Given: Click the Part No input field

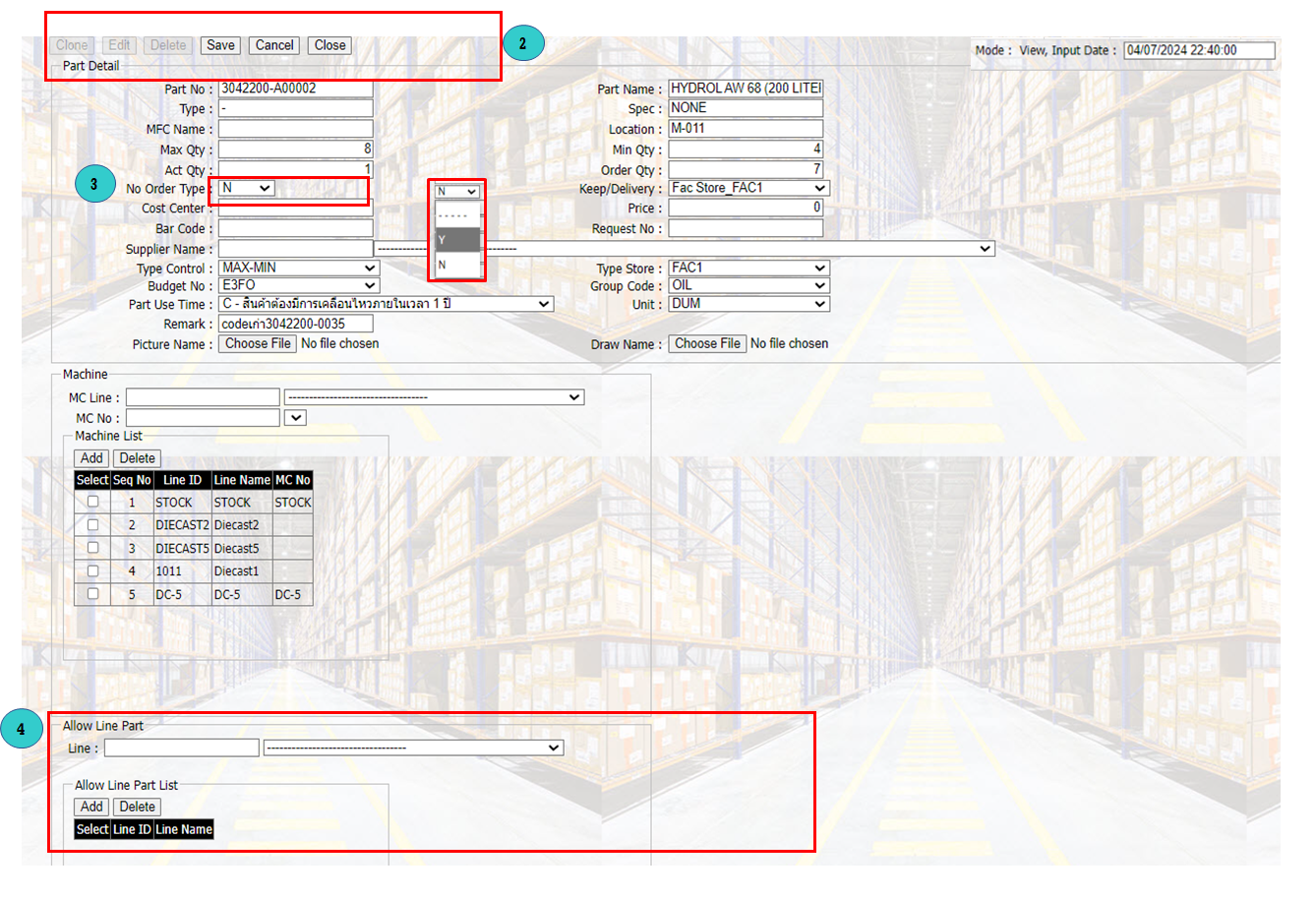Looking at the screenshot, I should (295, 89).
